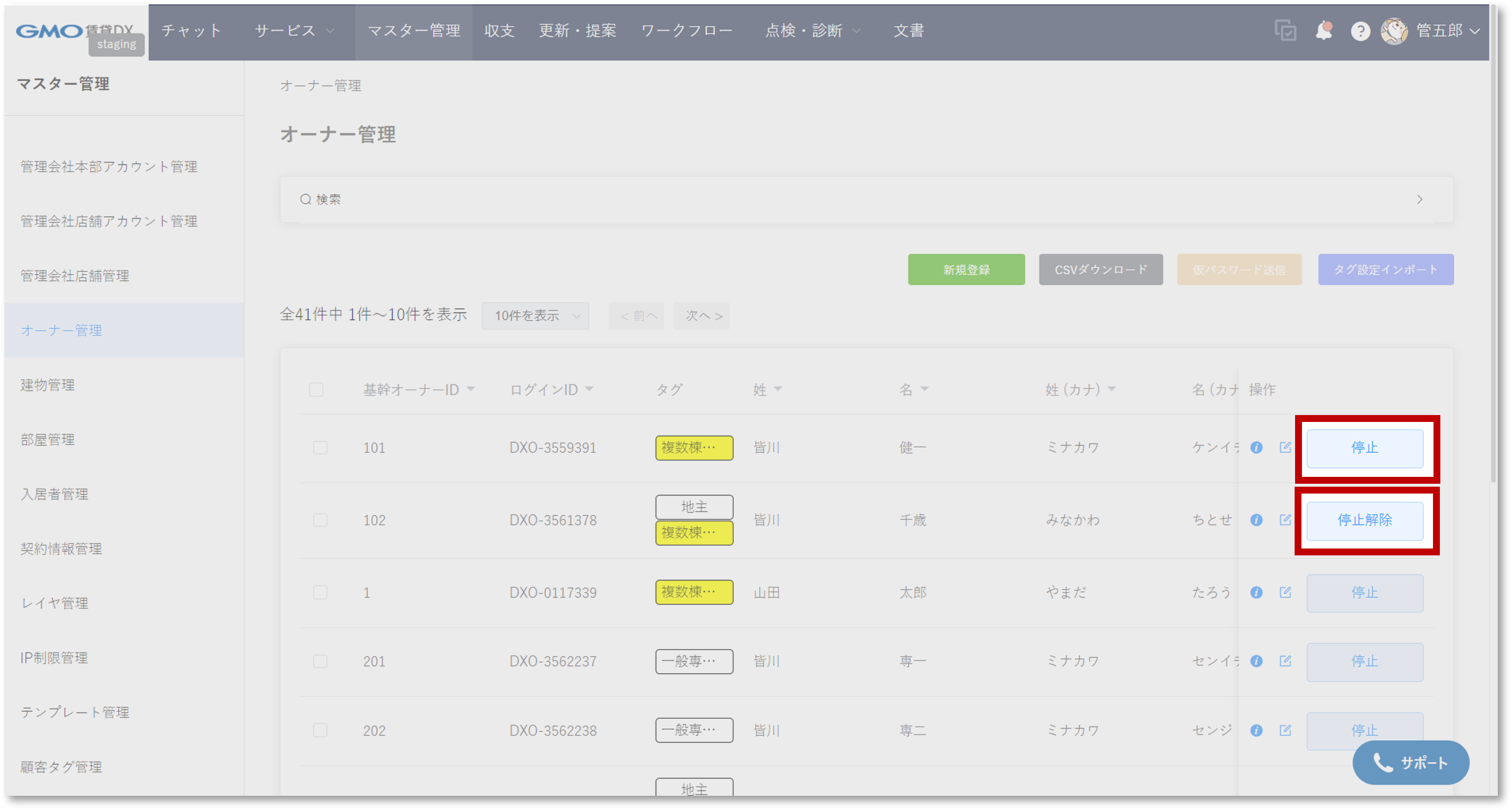Open the task checklist icon in header
This screenshot has height=810, width=1512.
pos(1285,30)
